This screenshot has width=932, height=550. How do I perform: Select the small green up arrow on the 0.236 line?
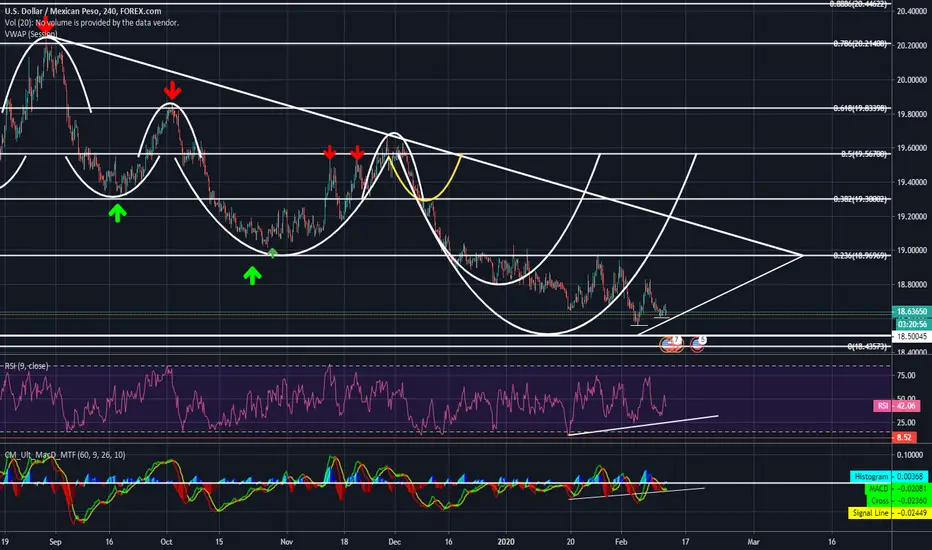tap(272, 253)
